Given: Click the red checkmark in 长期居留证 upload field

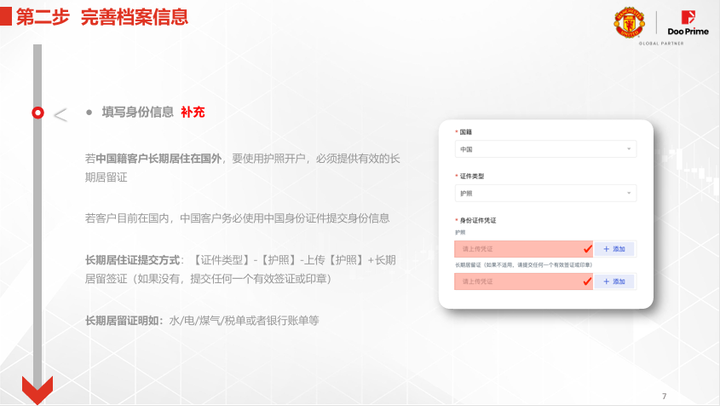Looking at the screenshot, I should pyautogui.click(x=587, y=281).
